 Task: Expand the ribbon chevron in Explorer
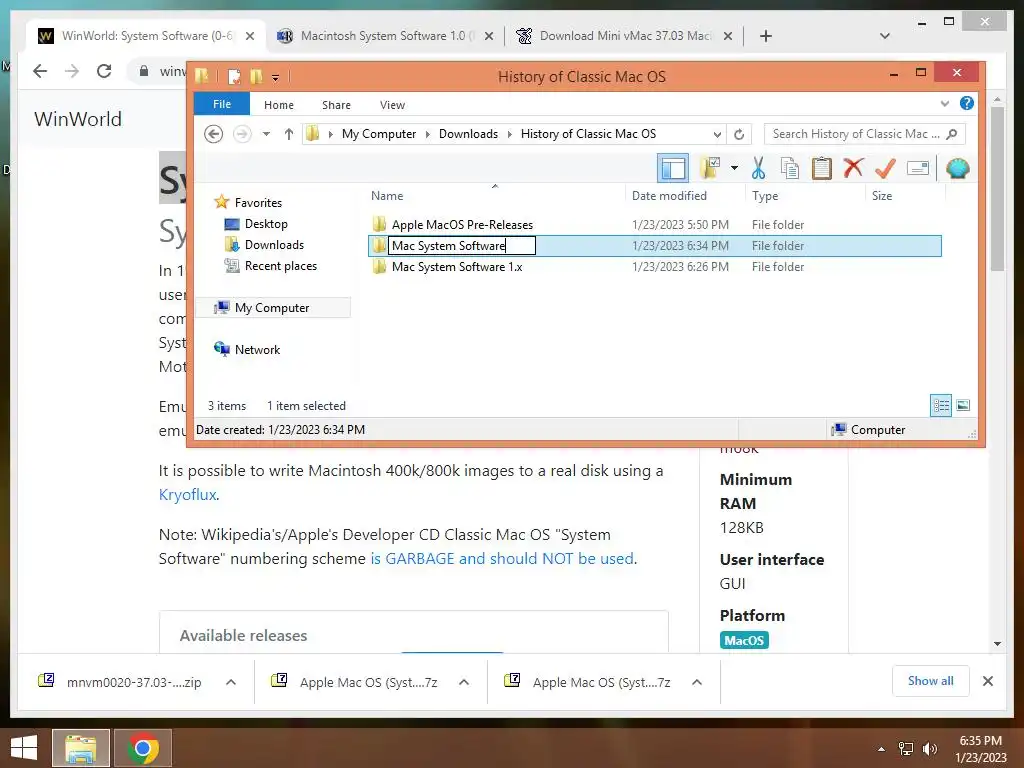[x=944, y=104]
